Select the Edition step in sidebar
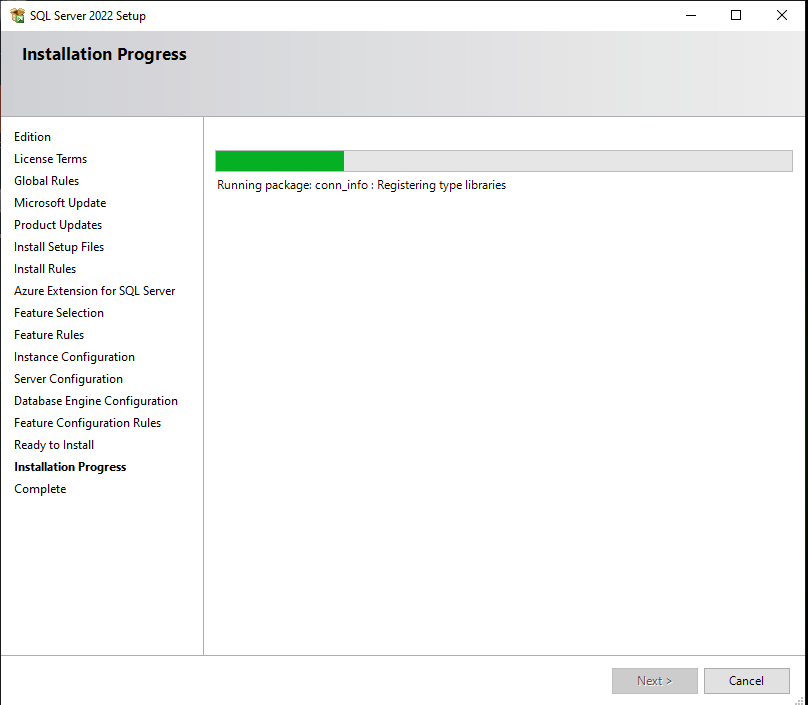Image resolution: width=808 pixels, height=705 pixels. (32, 137)
